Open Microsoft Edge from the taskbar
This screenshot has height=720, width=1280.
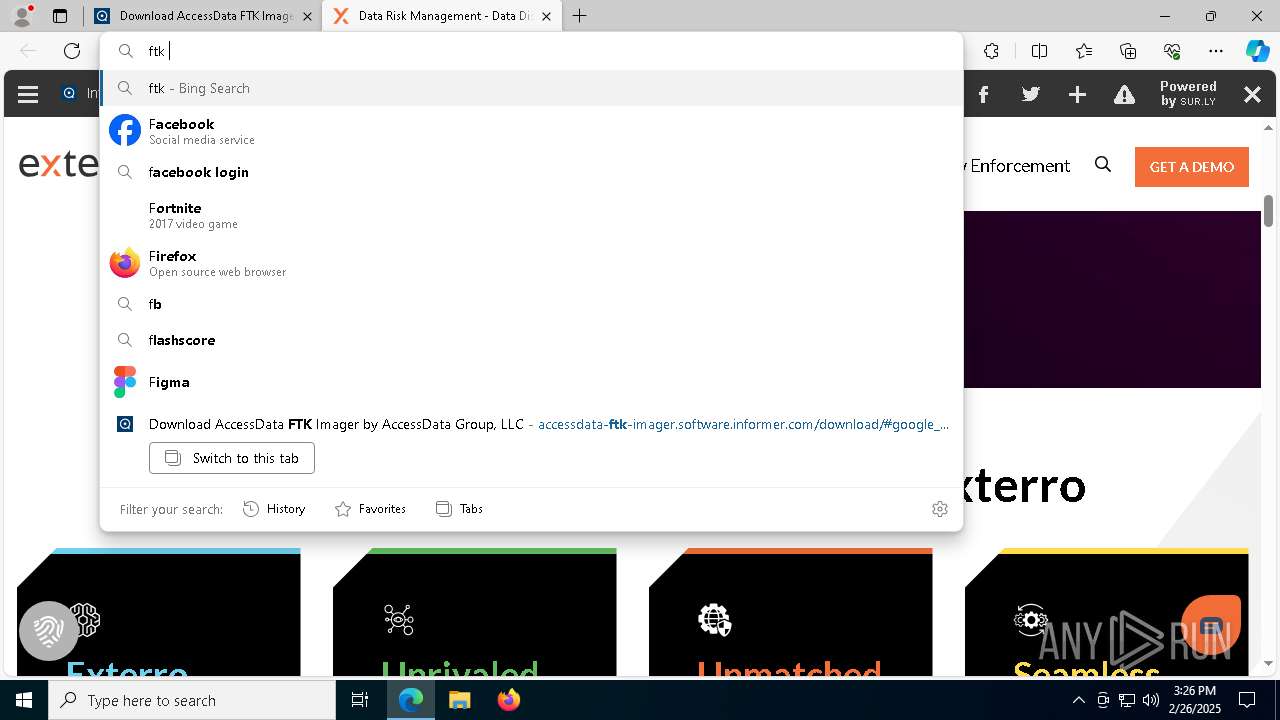[411, 700]
